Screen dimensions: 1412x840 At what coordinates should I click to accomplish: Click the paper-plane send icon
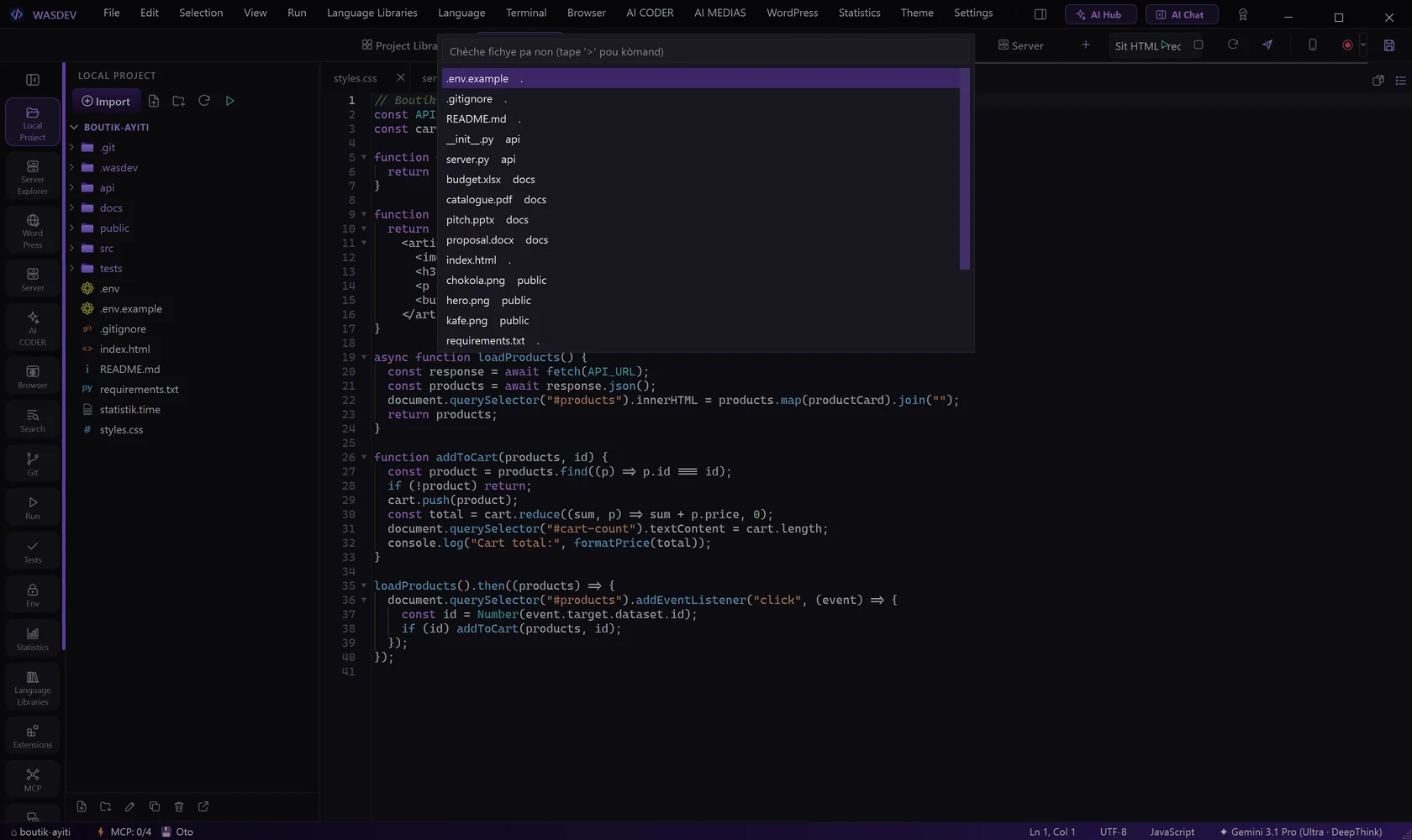click(x=1267, y=45)
